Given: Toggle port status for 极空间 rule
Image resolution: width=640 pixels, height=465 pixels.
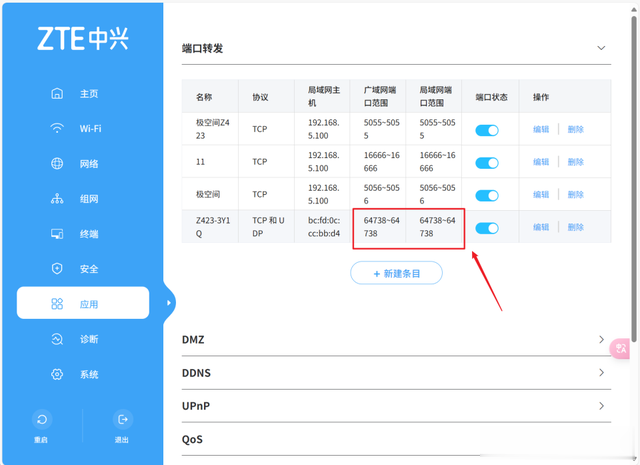Looking at the screenshot, I should 487,196.
